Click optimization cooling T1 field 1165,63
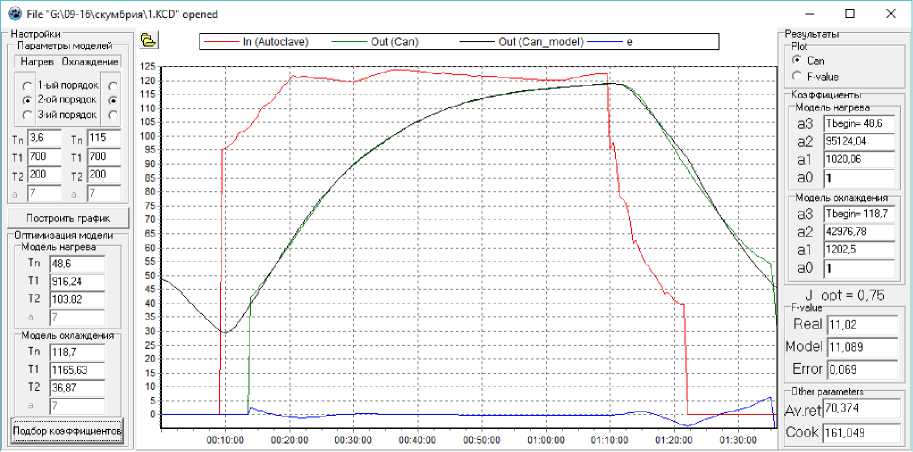The width and height of the screenshot is (913, 452). (x=77, y=370)
